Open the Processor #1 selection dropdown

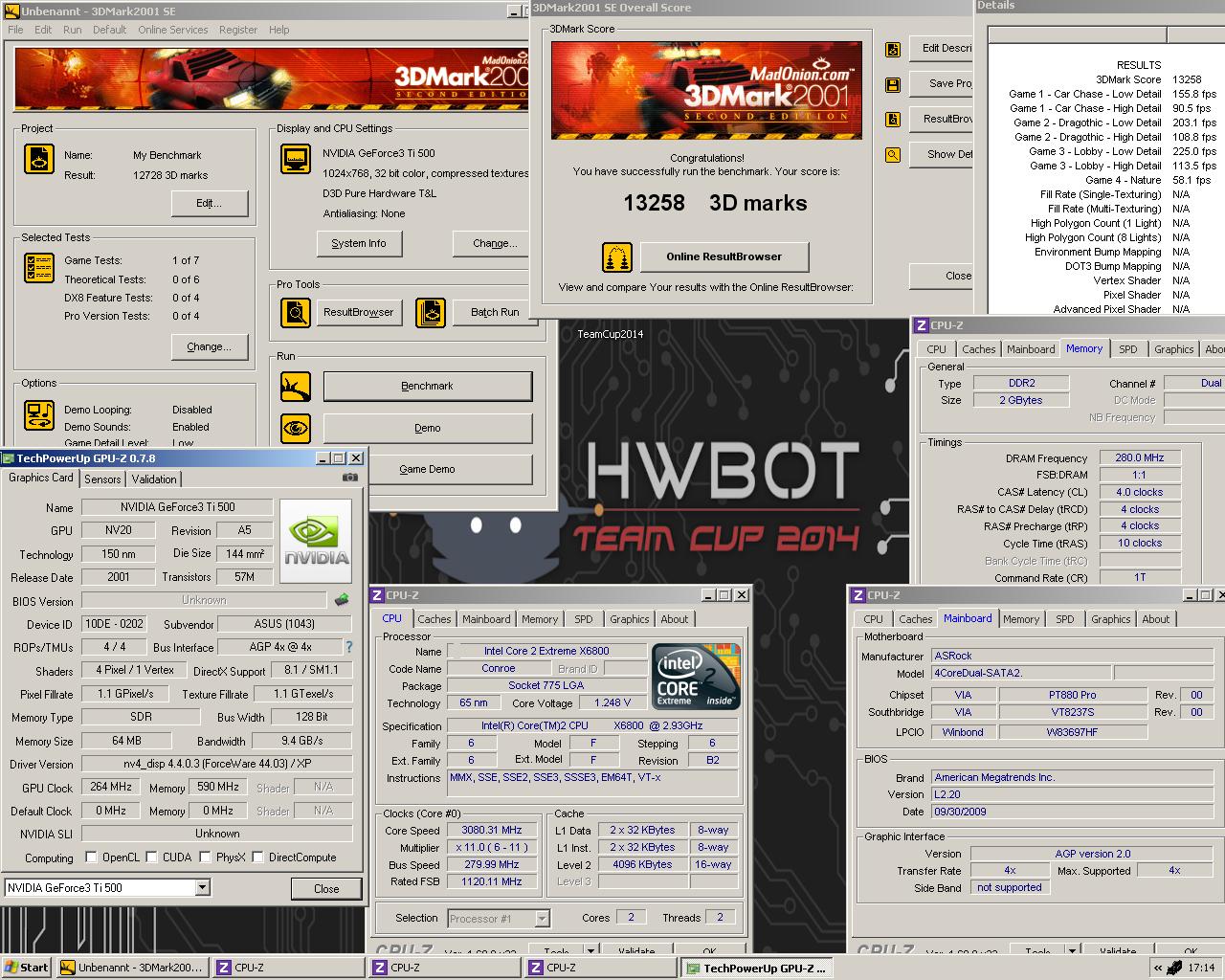(542, 919)
